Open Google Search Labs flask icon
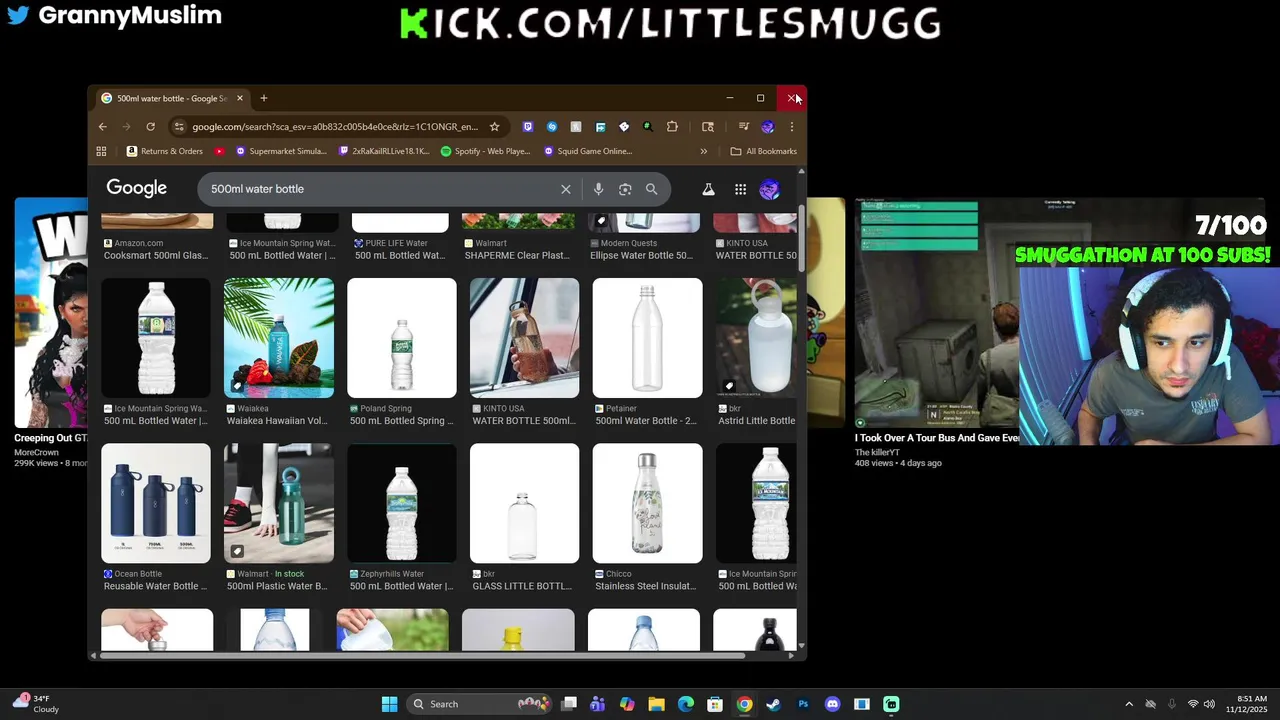The width and height of the screenshot is (1280, 720). (708, 189)
